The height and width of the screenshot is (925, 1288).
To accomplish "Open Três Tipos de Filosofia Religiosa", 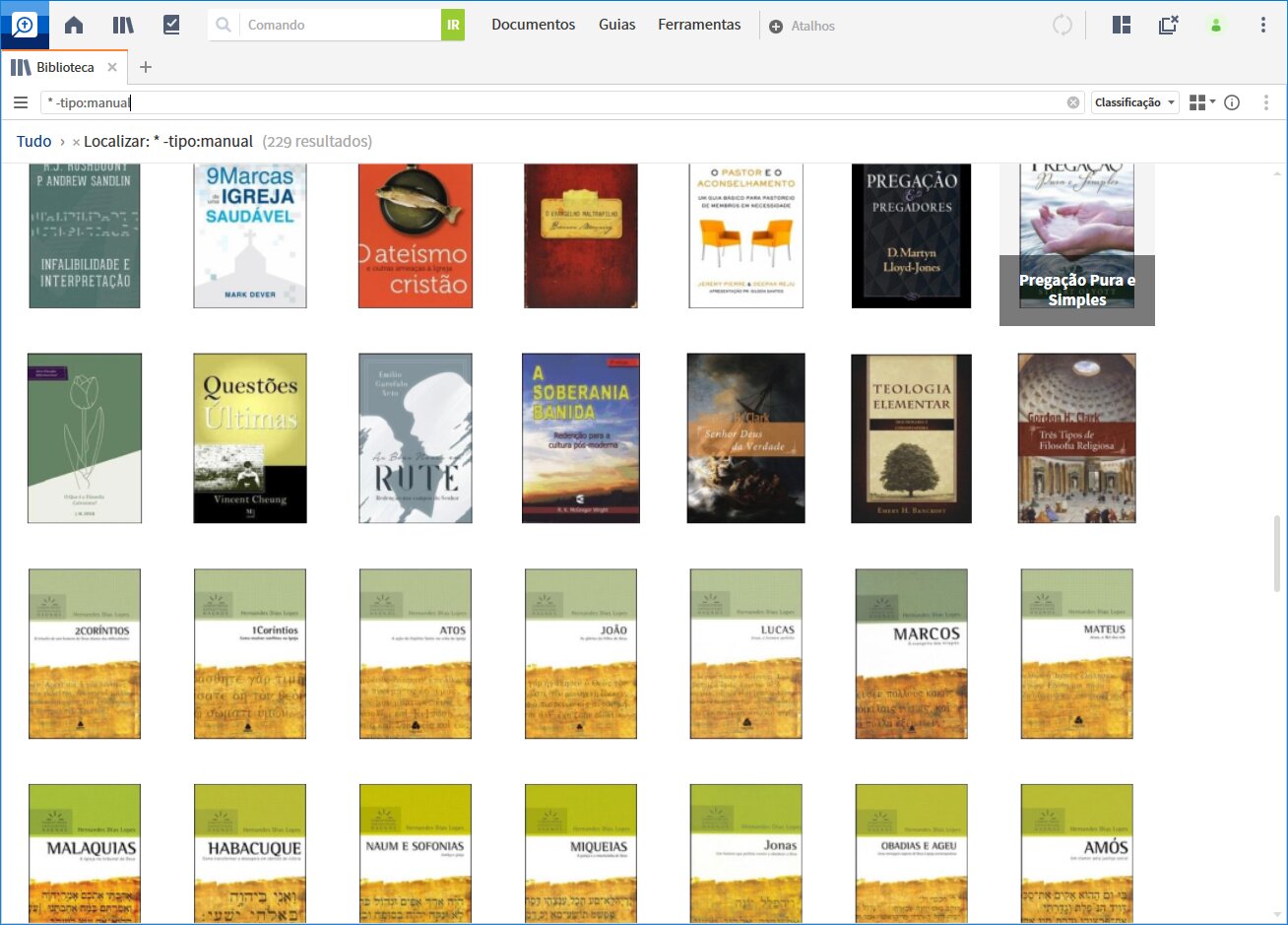I will (1077, 438).
